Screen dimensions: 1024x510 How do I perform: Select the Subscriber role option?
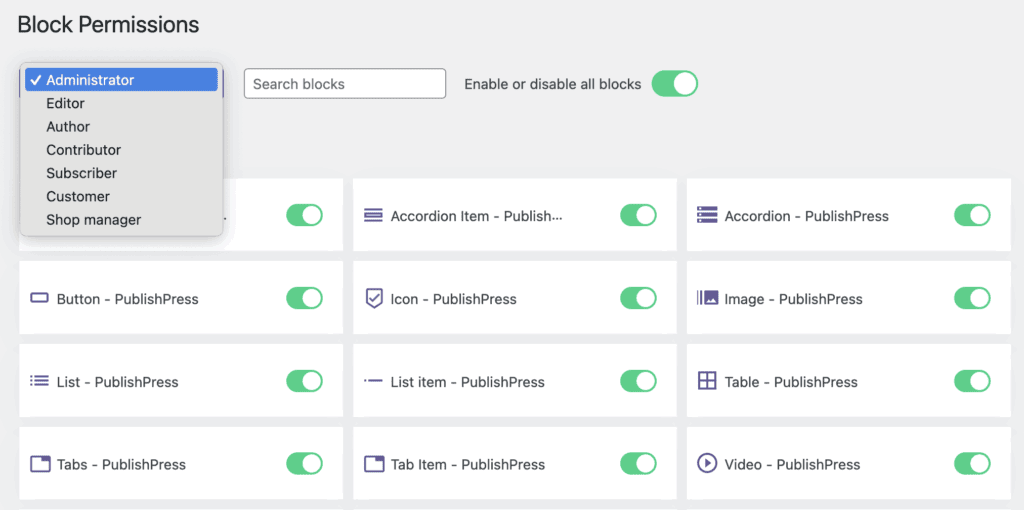point(121,173)
